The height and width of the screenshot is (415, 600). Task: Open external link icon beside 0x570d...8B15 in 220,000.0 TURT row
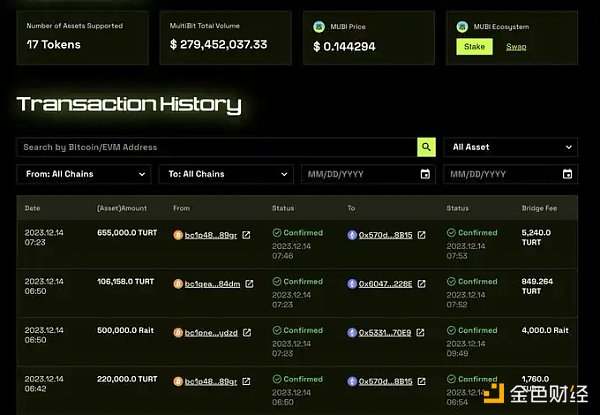[421, 381]
